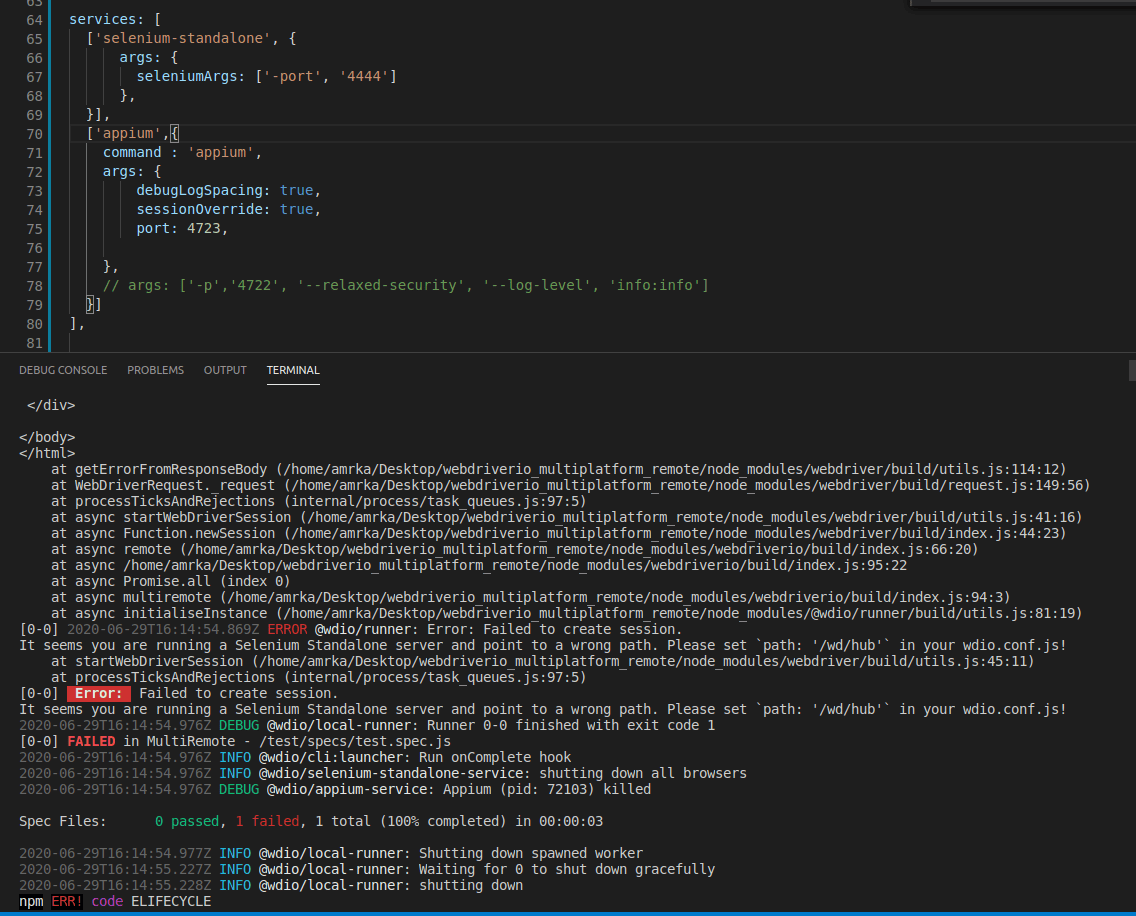Click the 'appium' string on line 70
This screenshot has width=1136, height=916.
click(x=128, y=133)
